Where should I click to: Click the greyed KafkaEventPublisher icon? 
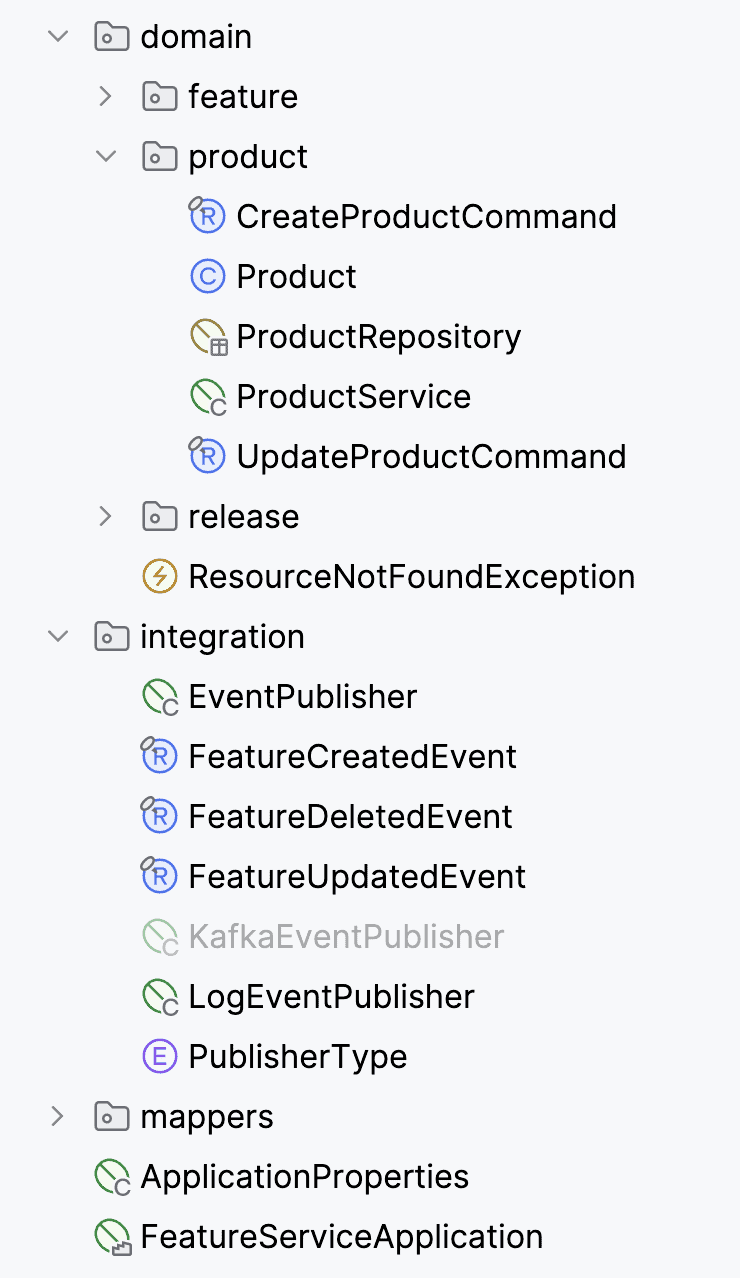point(160,936)
